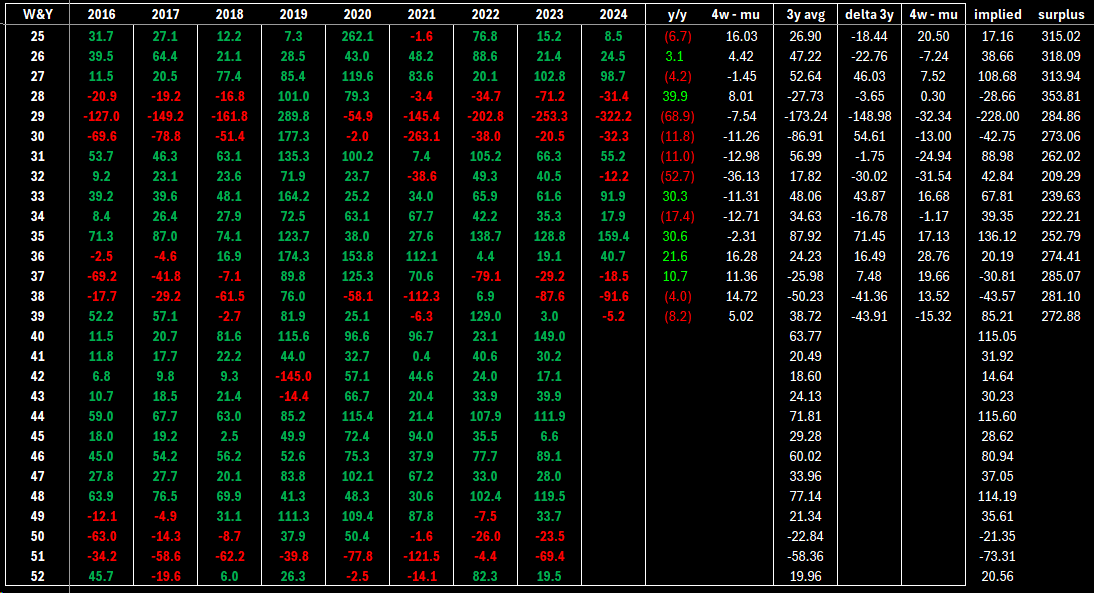Viewport: 1094px width, 593px height.
Task: Select 159.4 in 2024 week 35
Action: click(613, 237)
